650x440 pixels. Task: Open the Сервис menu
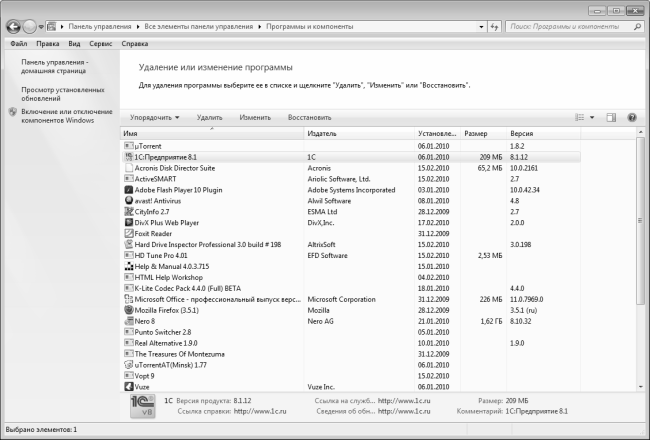pyautogui.click(x=100, y=44)
